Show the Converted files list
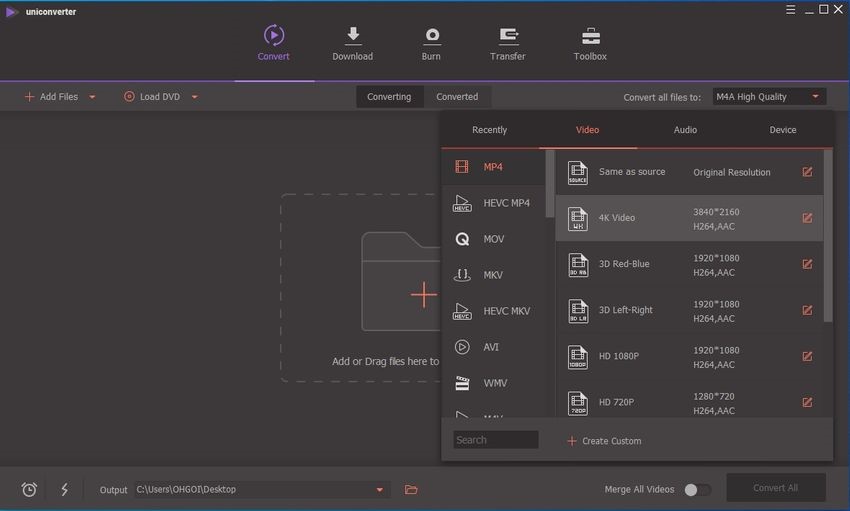 [457, 97]
